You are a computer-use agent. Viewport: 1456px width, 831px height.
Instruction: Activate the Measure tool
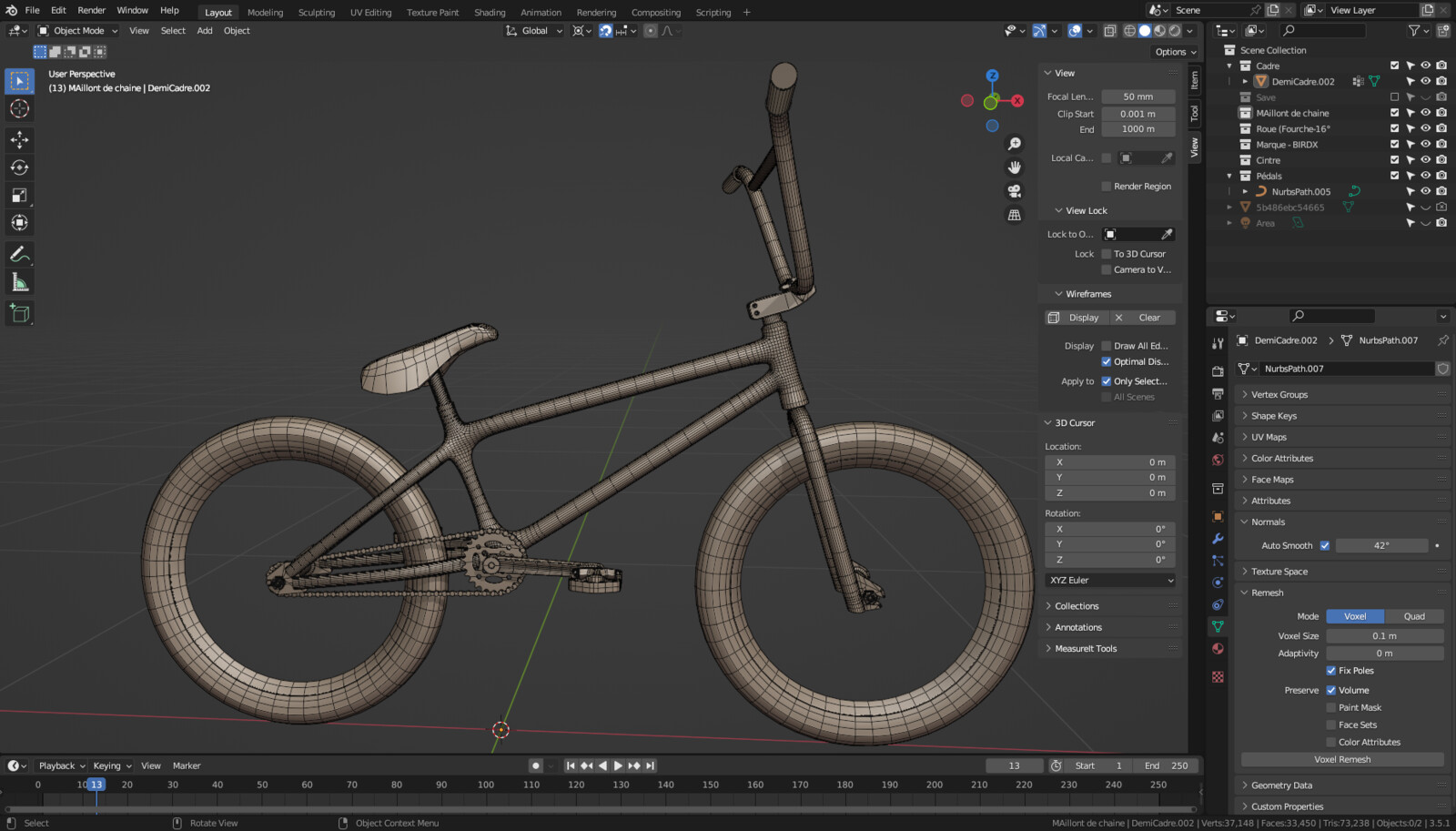pos(18,281)
